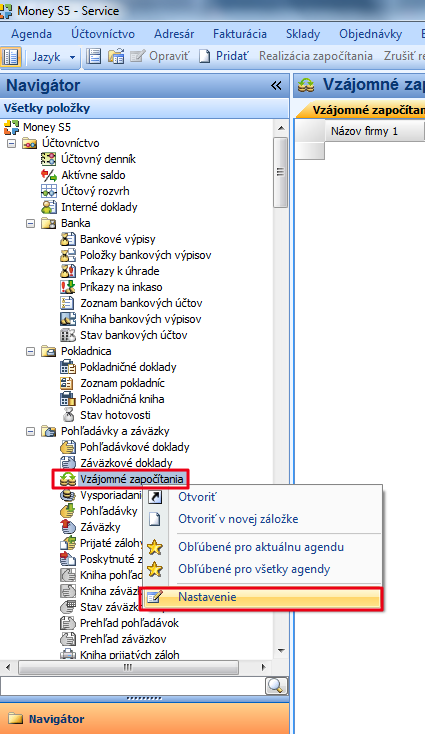Click the vertical scrollbar thumb in tree
Screen dimensions: 425x734
click(x=280, y=172)
